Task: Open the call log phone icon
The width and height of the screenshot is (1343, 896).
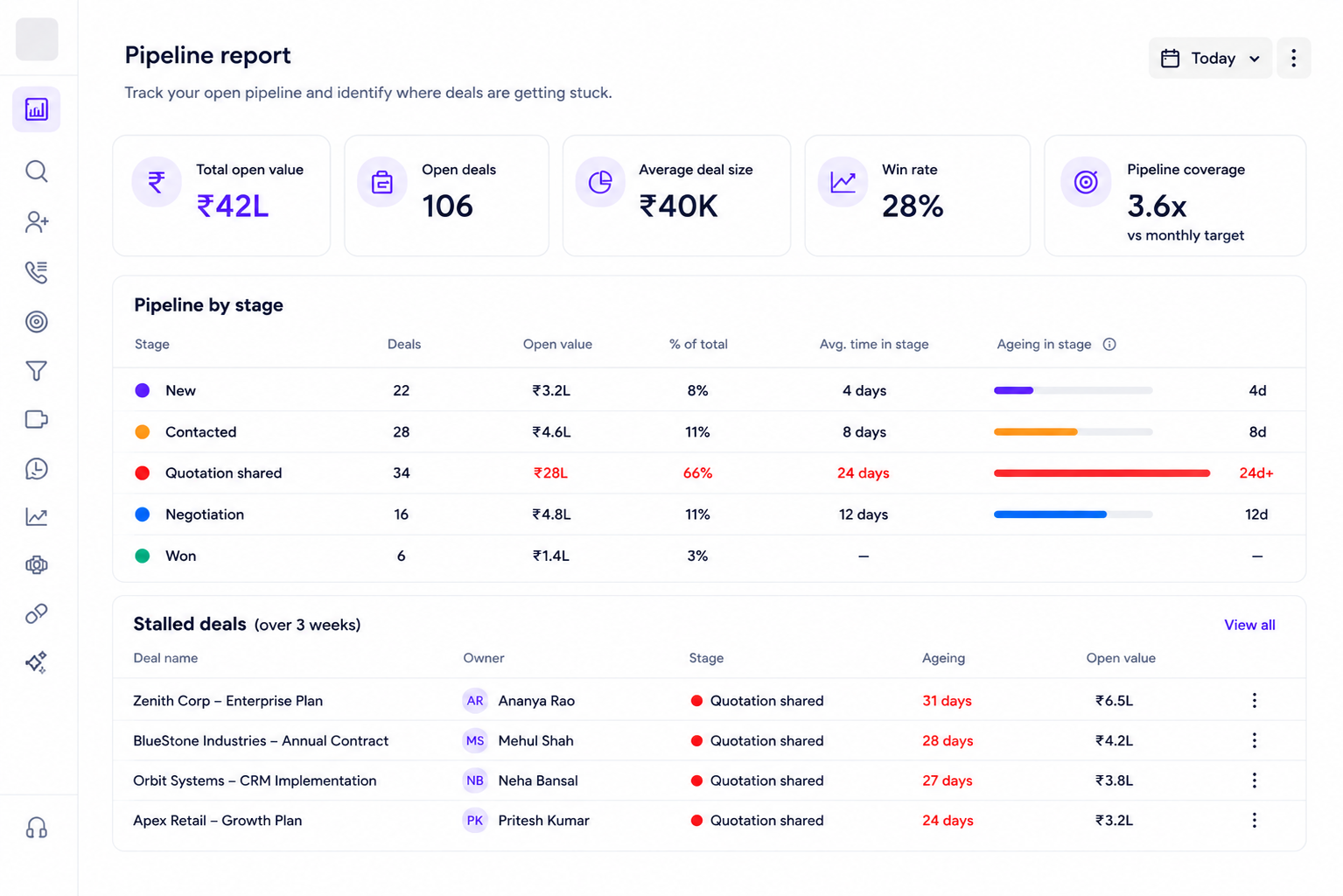Action: click(37, 272)
